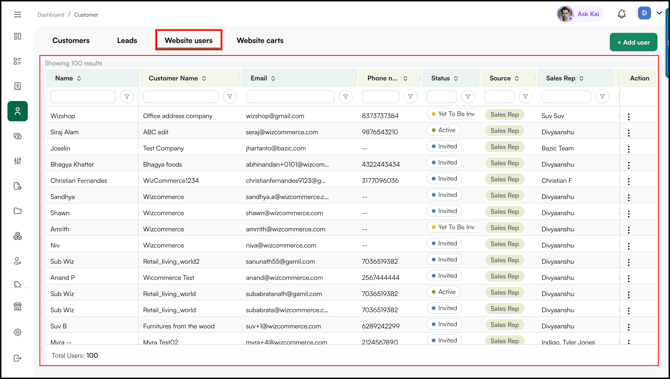Click the name Suv B
This screenshot has width=670, height=379.
pos(59,326)
